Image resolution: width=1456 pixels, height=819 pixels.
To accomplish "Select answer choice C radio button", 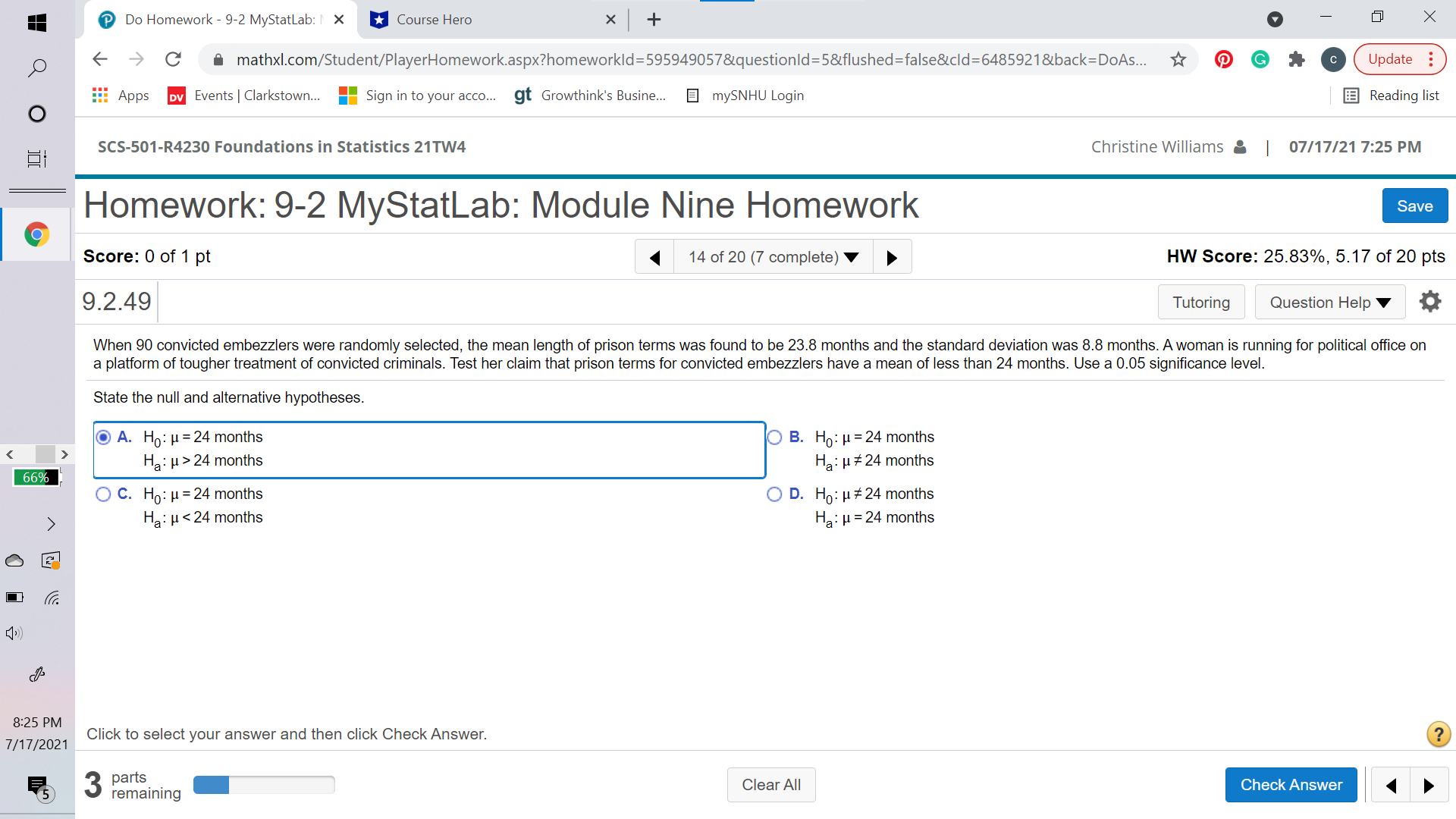I will tap(104, 494).
